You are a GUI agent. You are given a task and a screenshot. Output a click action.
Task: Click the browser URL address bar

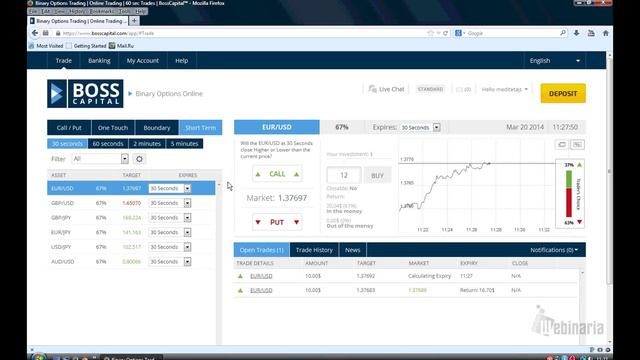[241, 33]
